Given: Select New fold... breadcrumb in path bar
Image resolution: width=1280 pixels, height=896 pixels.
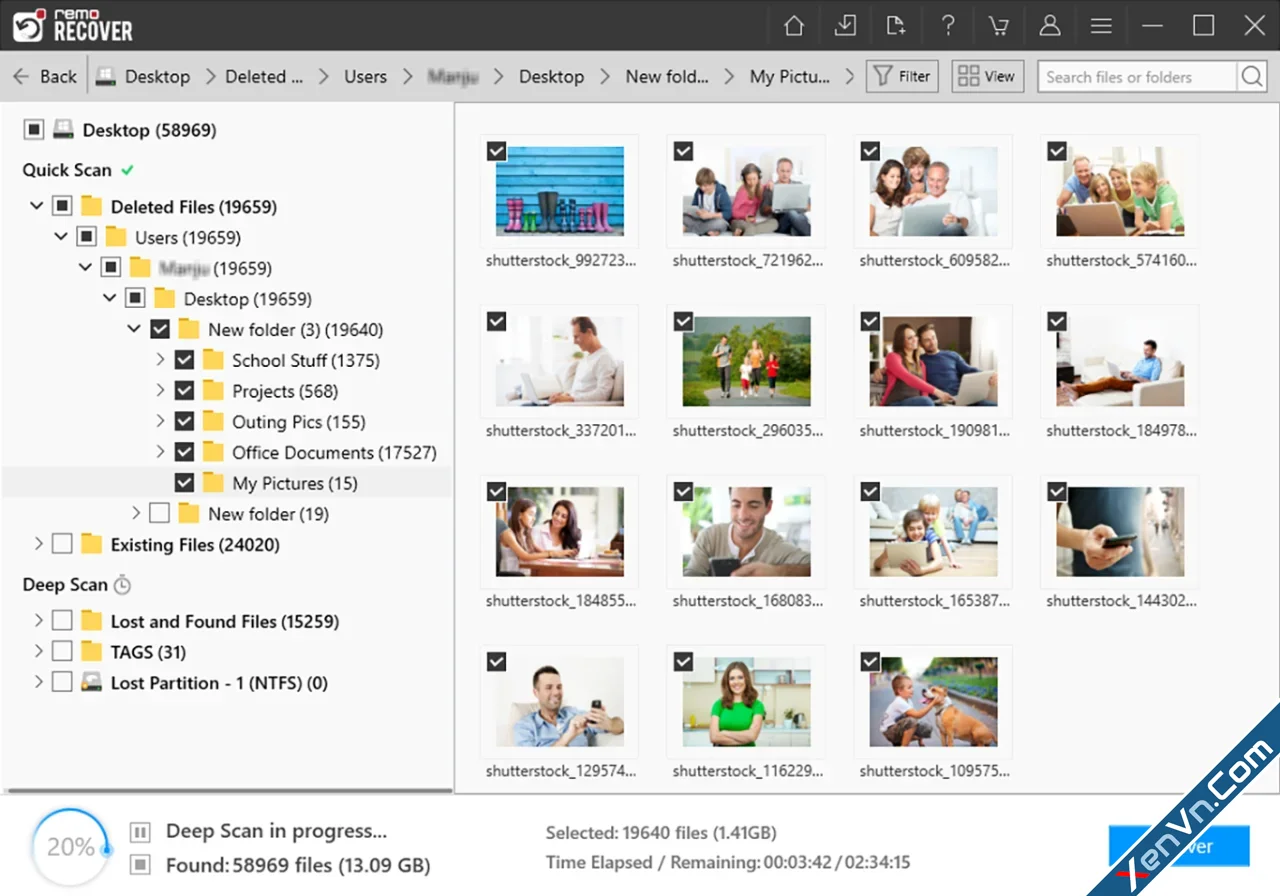Looking at the screenshot, I should pos(667,77).
